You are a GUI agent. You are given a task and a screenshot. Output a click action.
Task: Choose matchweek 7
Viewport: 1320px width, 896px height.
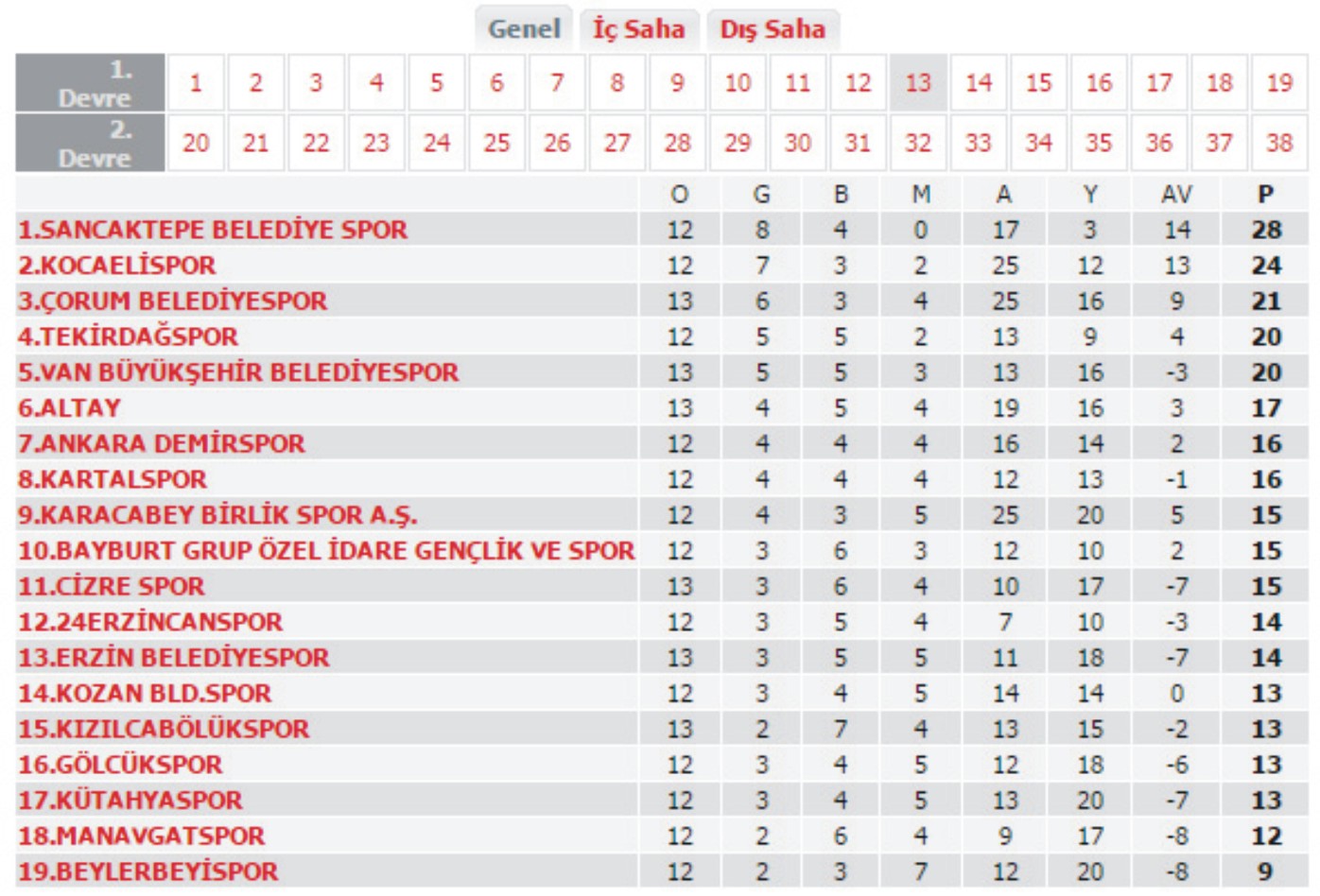557,83
